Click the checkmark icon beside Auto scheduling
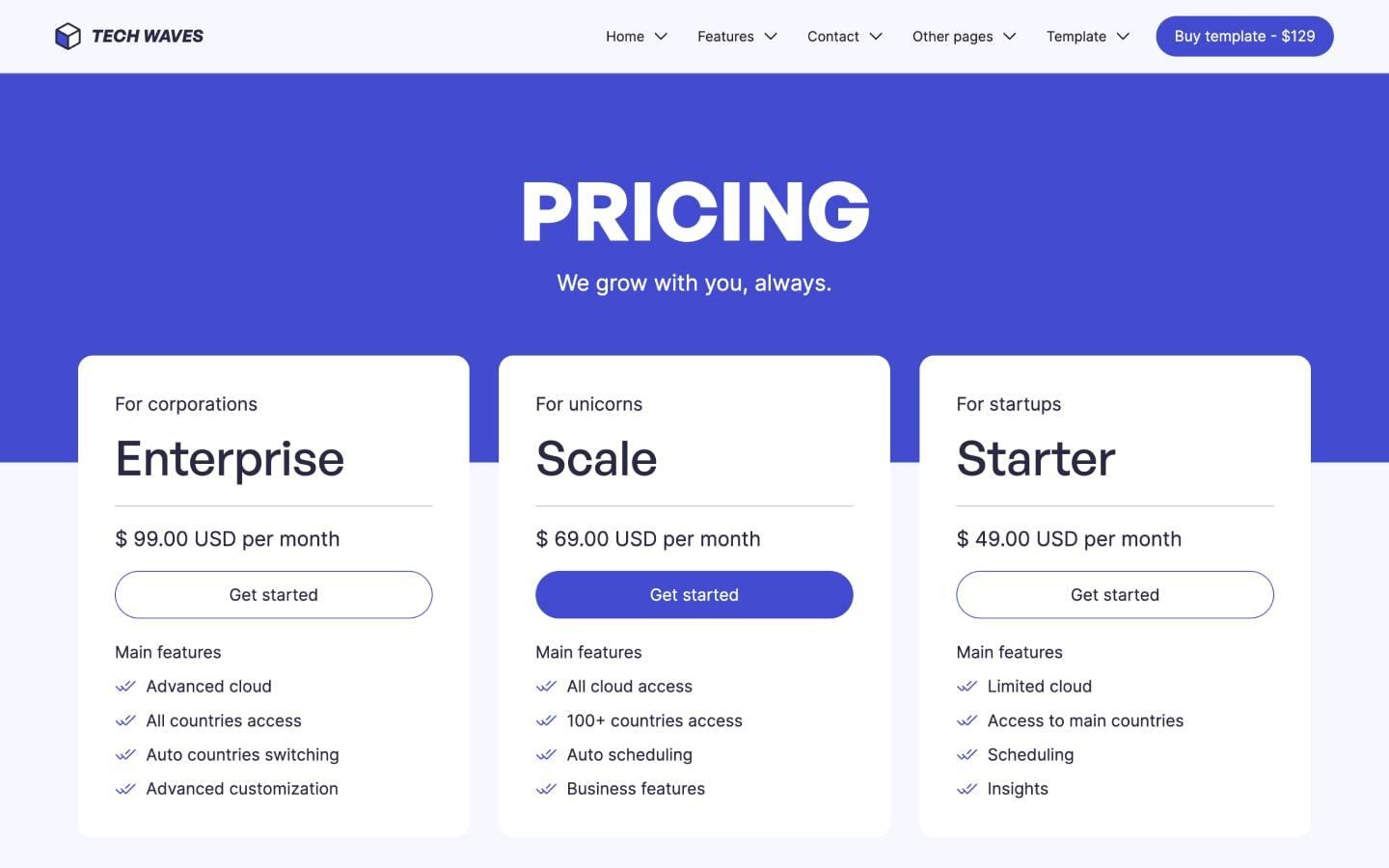The width and height of the screenshot is (1389, 868). [547, 754]
